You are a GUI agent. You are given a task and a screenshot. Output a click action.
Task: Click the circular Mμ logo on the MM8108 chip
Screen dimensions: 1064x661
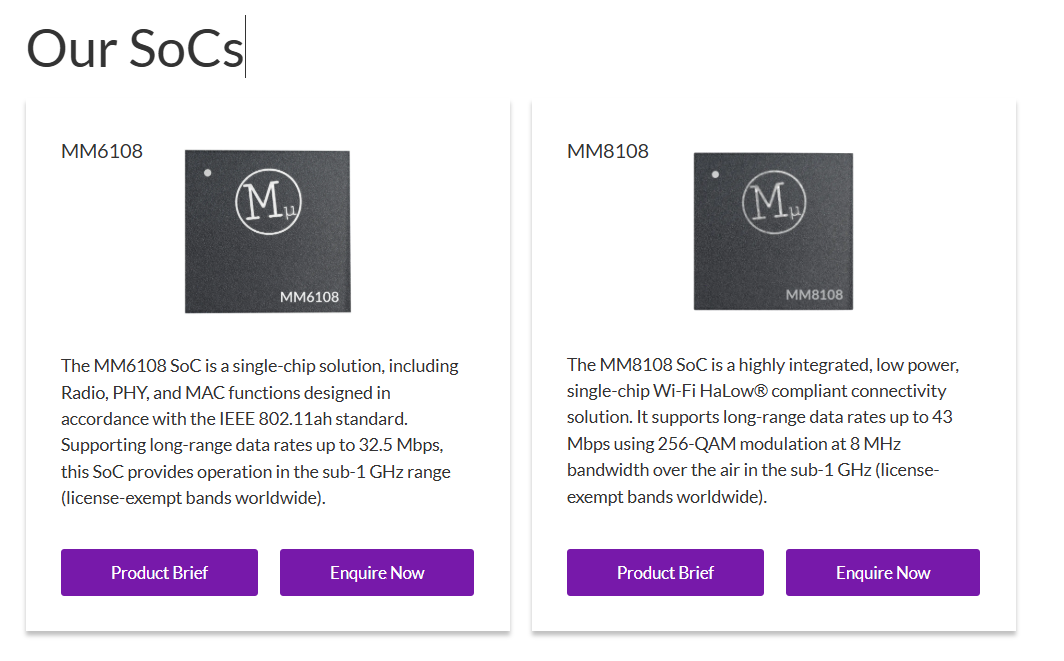[x=774, y=203]
